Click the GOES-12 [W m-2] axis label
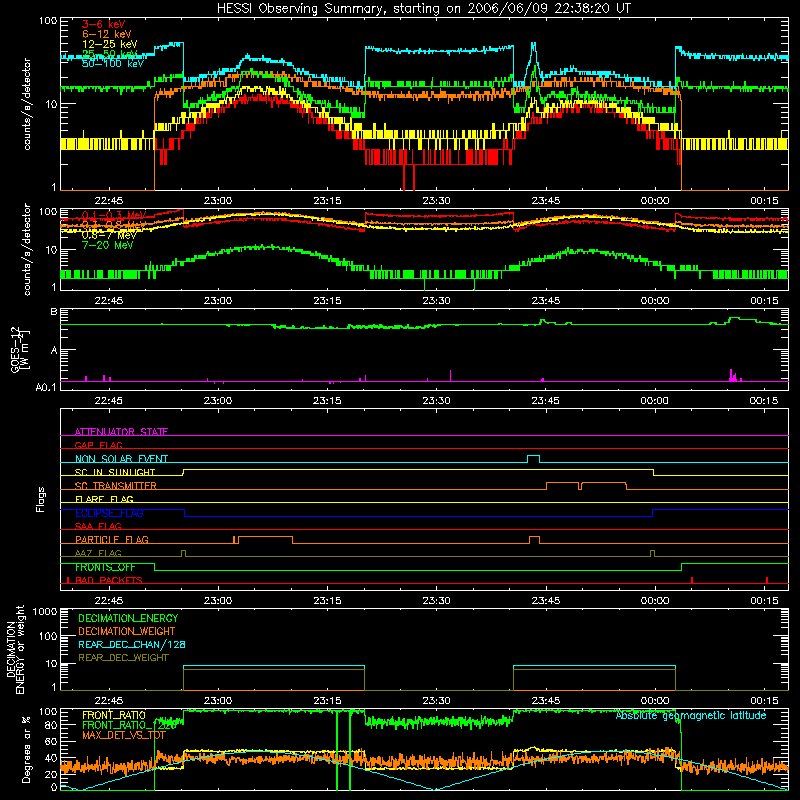 [20, 349]
